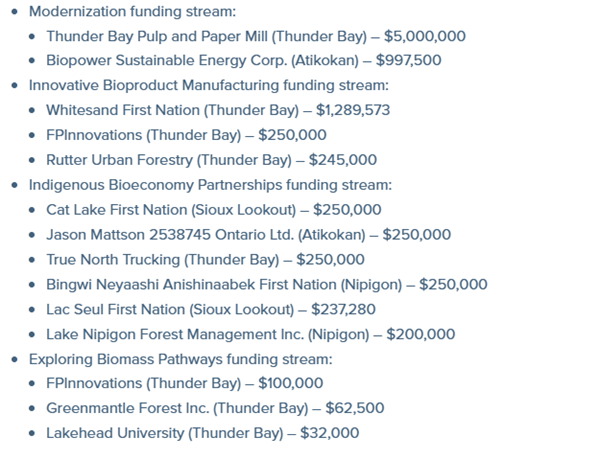Click the $237,280 funding amount

[x=343, y=309]
